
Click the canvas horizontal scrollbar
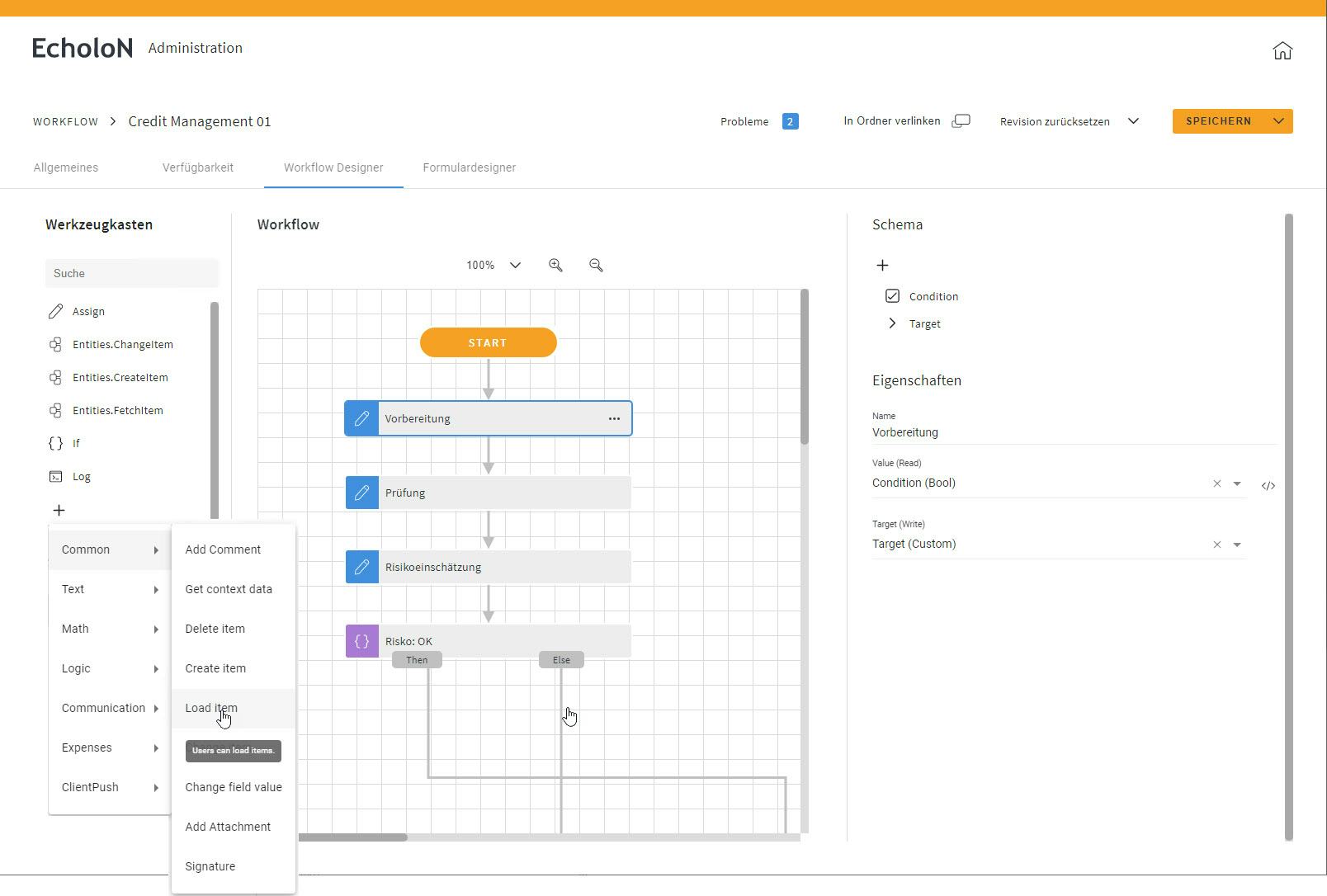[352, 837]
